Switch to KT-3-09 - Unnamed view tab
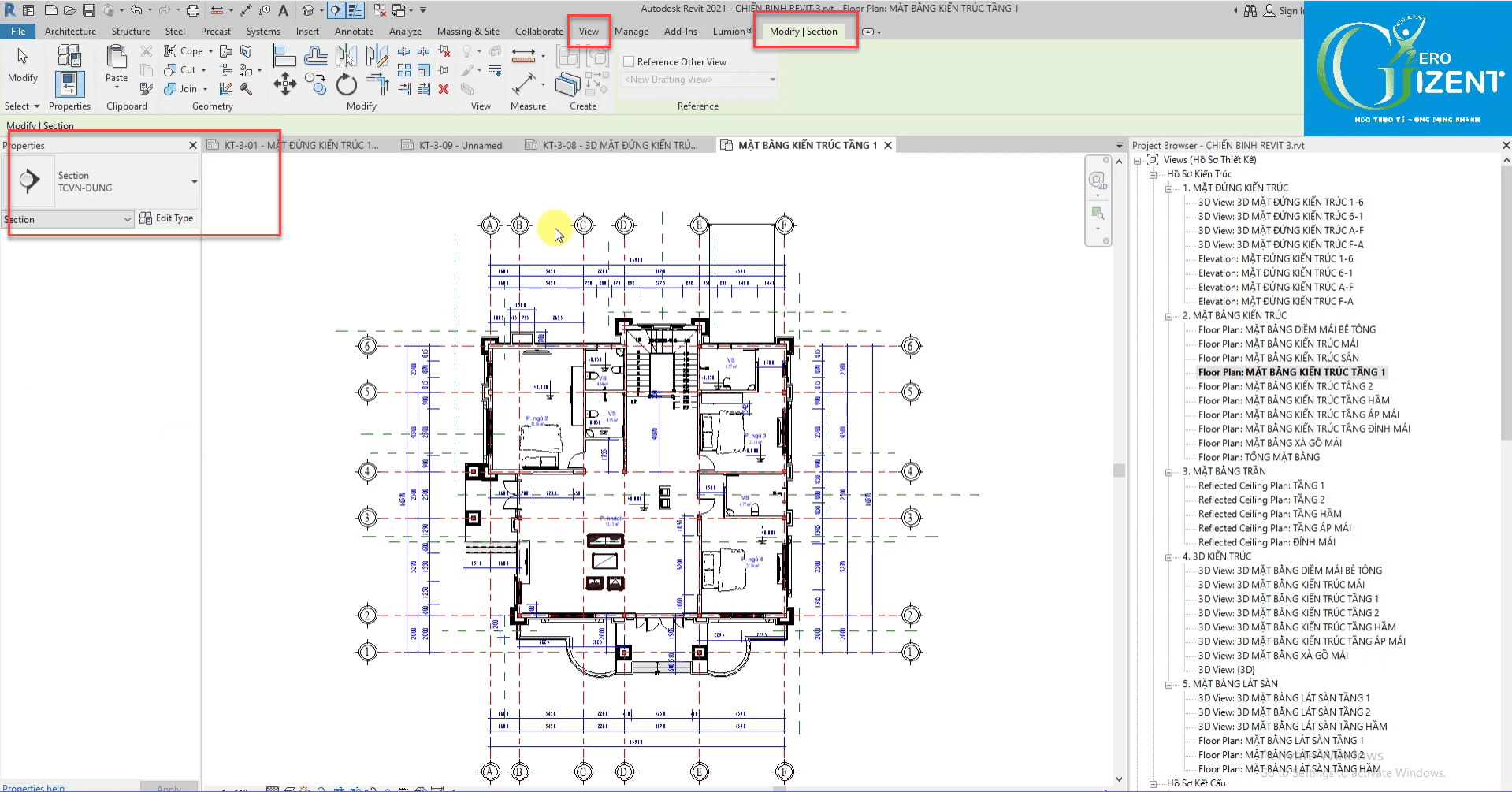The image size is (1512, 792). pyautogui.click(x=451, y=145)
